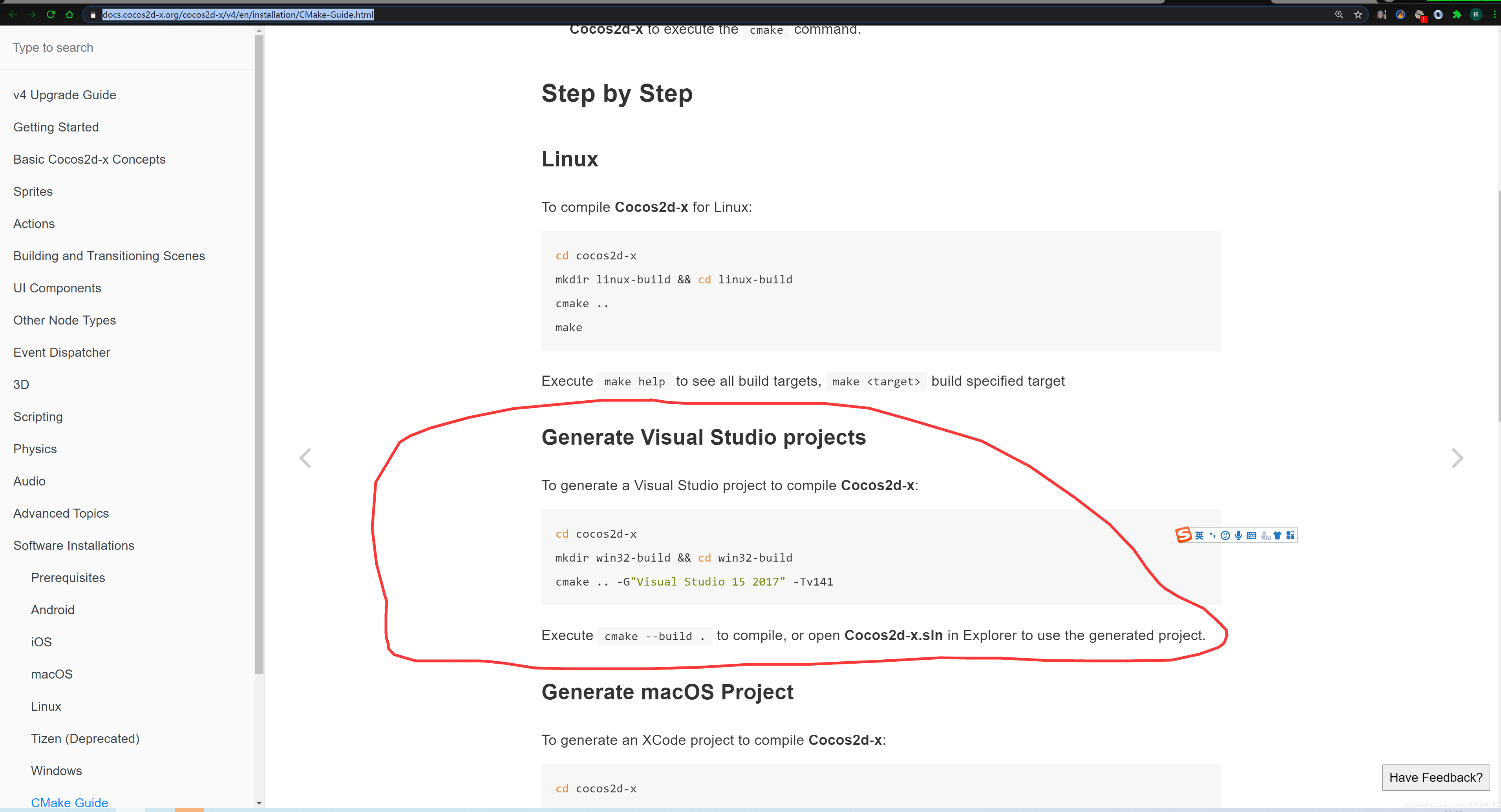Click the 'cmake --build .' inline code
This screenshot has height=812, width=1501.
coord(655,636)
